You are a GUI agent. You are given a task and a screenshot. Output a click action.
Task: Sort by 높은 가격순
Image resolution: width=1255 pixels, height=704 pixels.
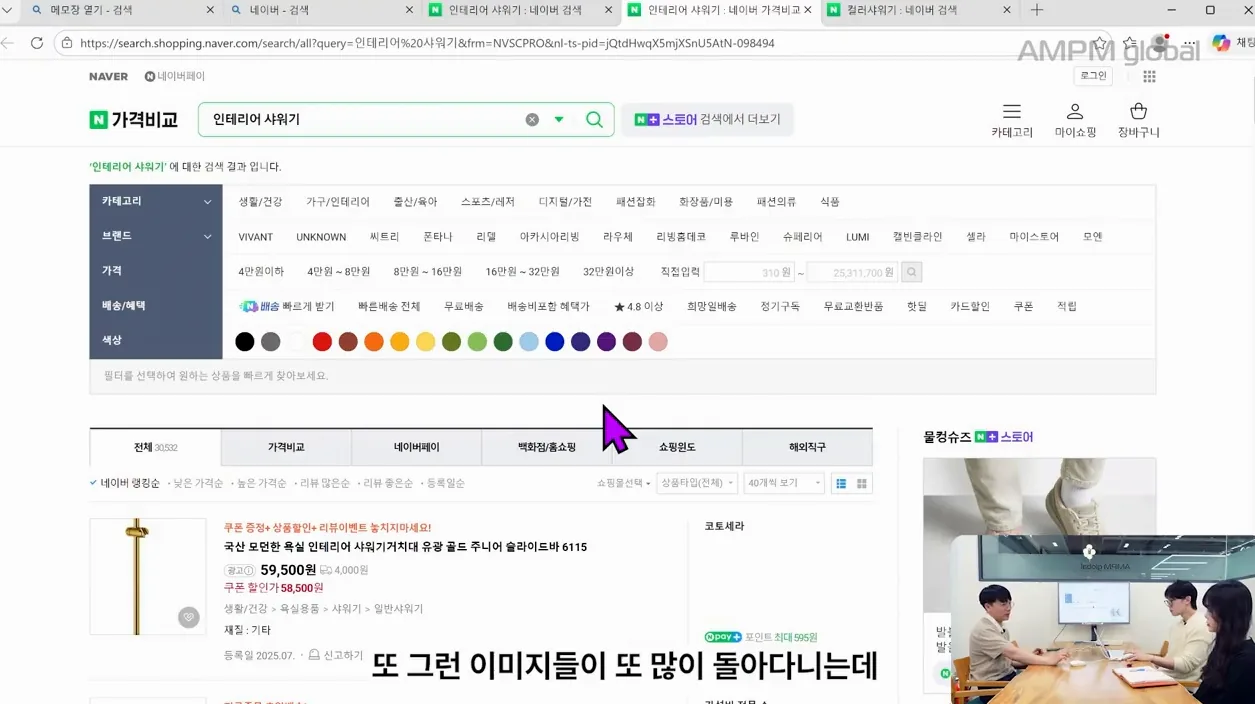click(x=261, y=483)
